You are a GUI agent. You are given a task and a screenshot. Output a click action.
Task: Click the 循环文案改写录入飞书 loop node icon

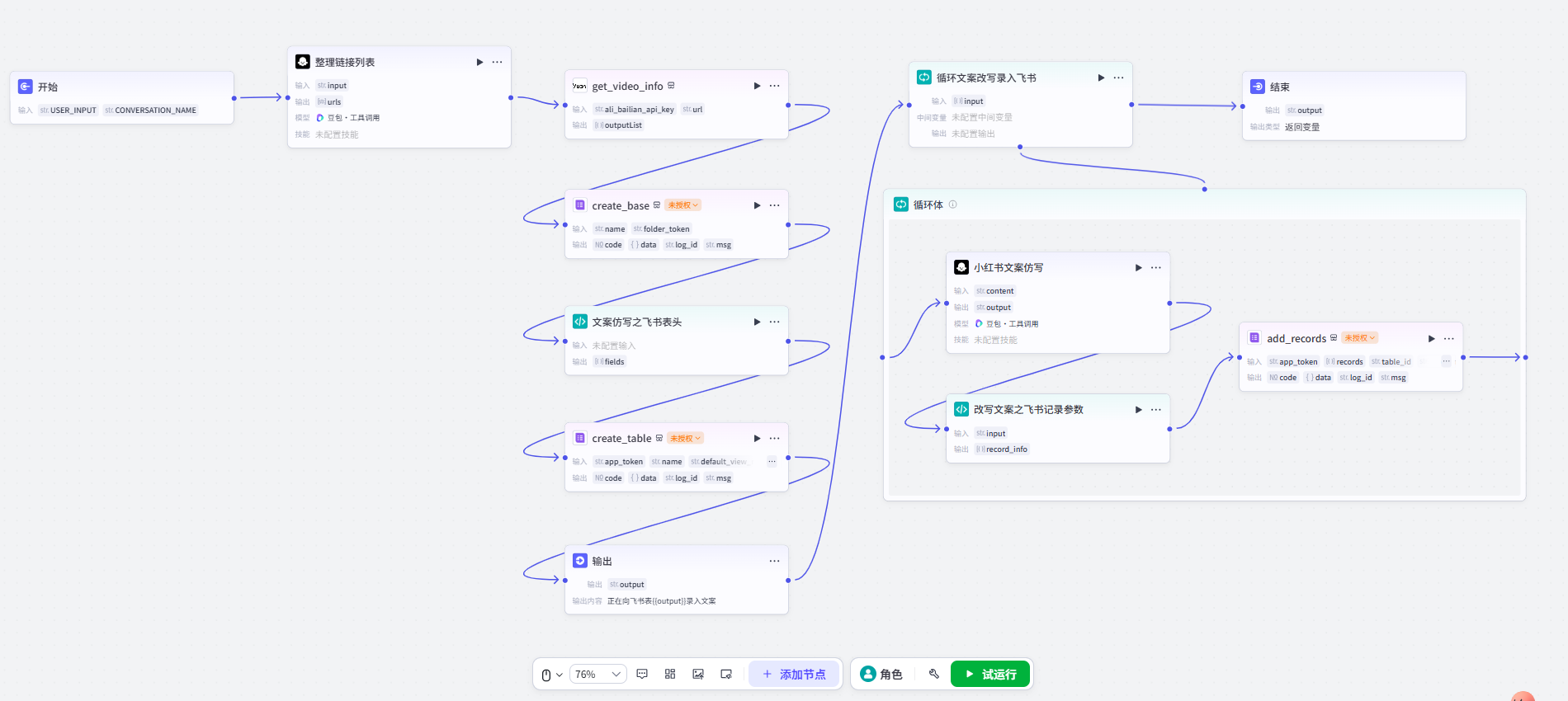(x=924, y=78)
